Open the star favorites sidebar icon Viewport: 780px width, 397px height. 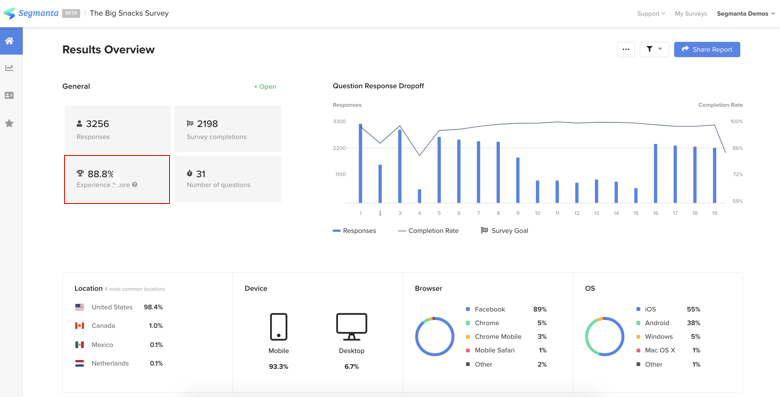9,123
